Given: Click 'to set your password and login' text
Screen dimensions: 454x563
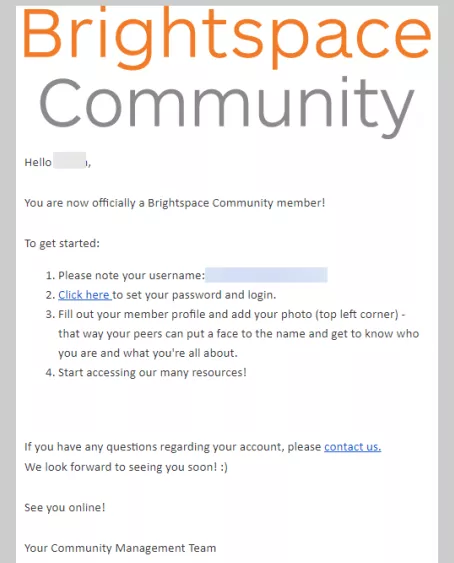Looking at the screenshot, I should coord(195,295).
